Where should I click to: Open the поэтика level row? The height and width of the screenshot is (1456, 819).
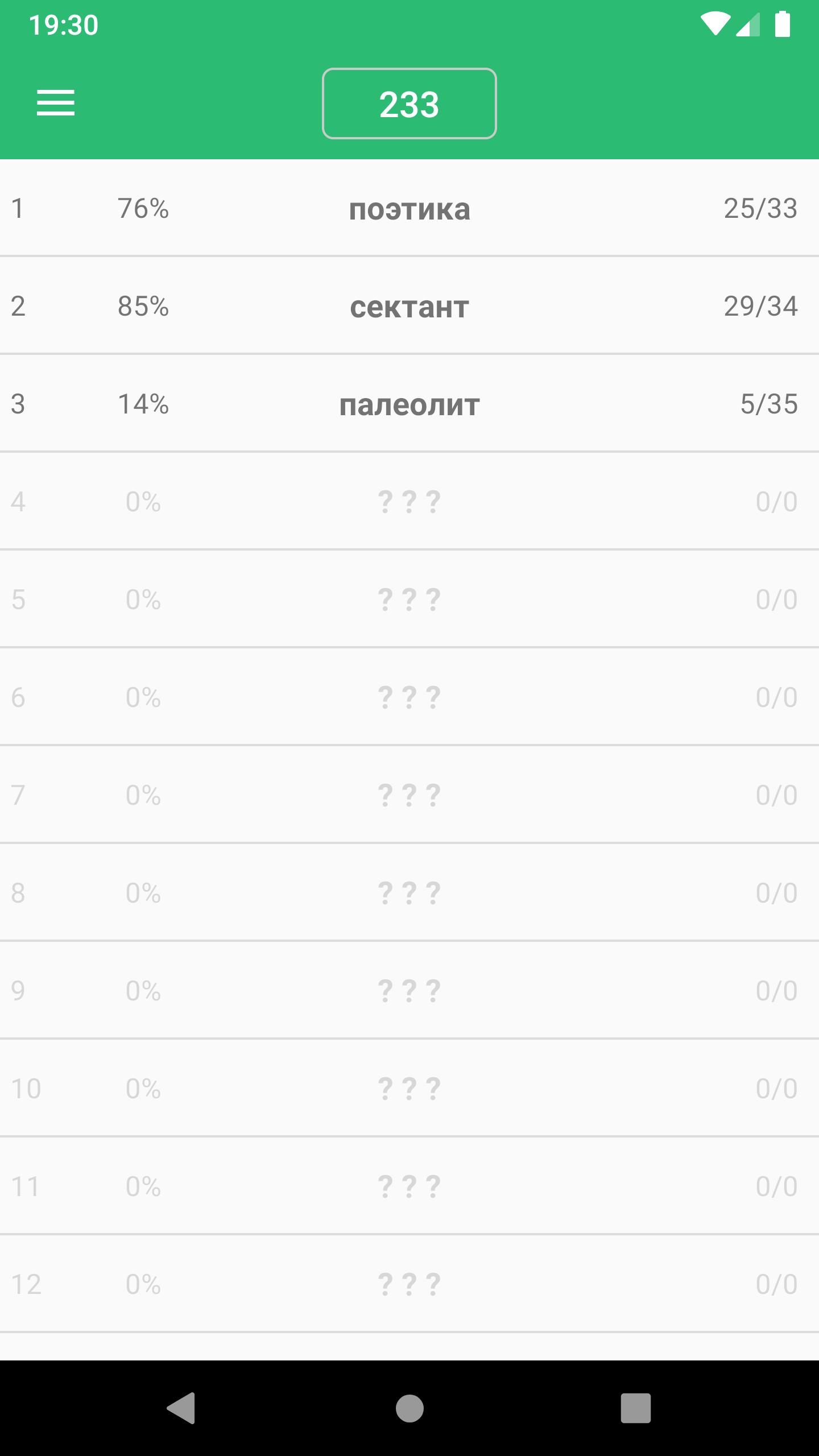point(409,209)
